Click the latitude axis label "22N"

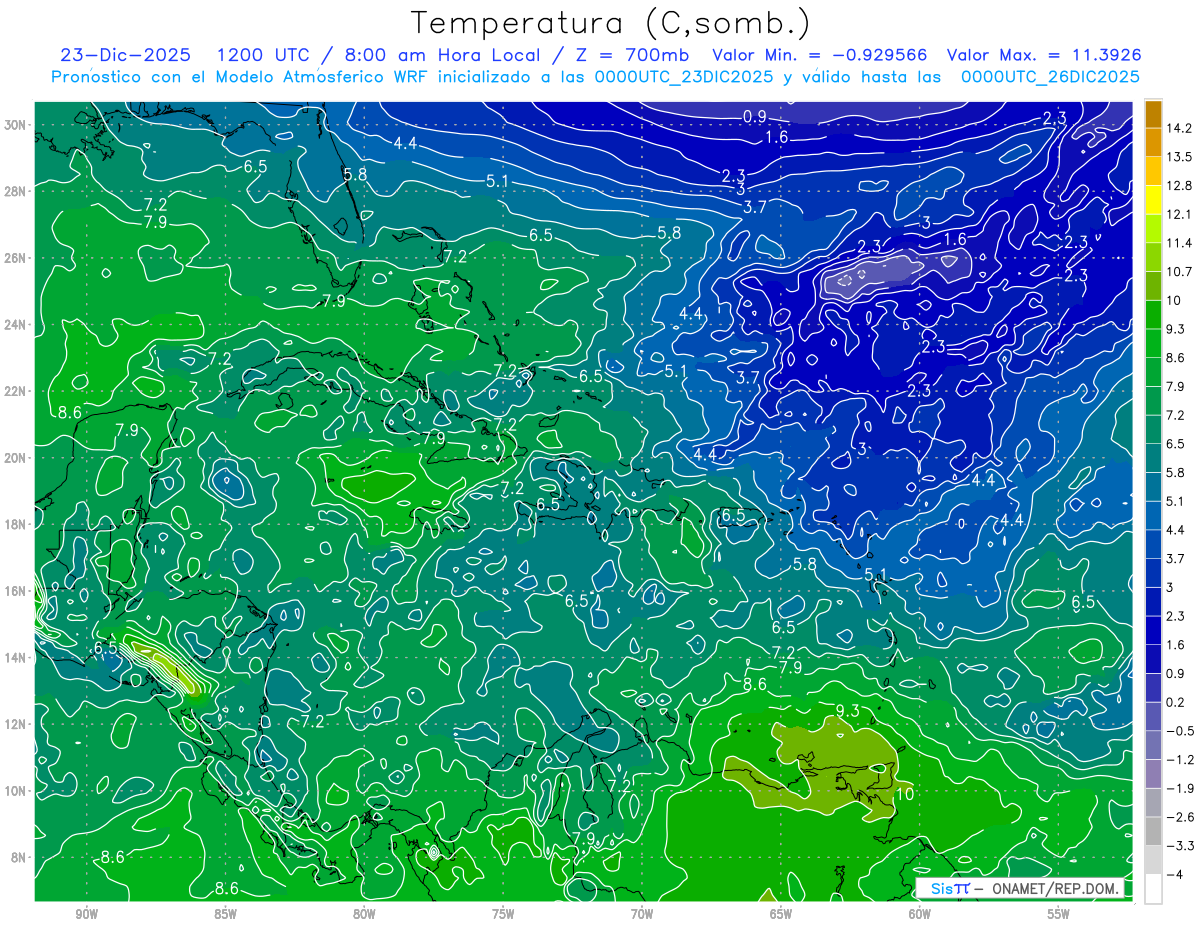tap(17, 391)
